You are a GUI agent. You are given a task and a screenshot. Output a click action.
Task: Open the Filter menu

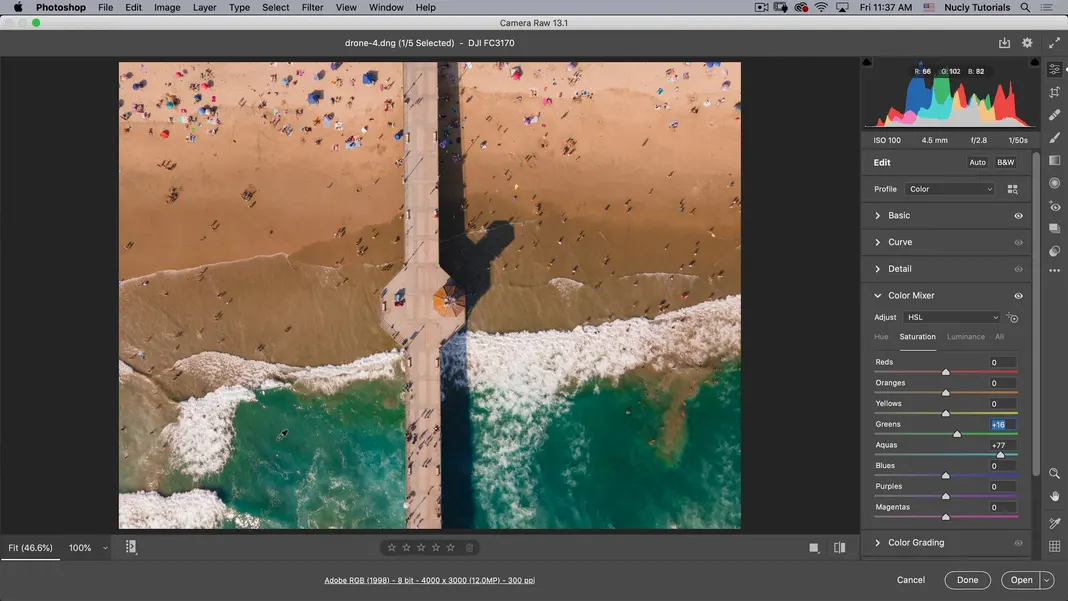coord(312,7)
